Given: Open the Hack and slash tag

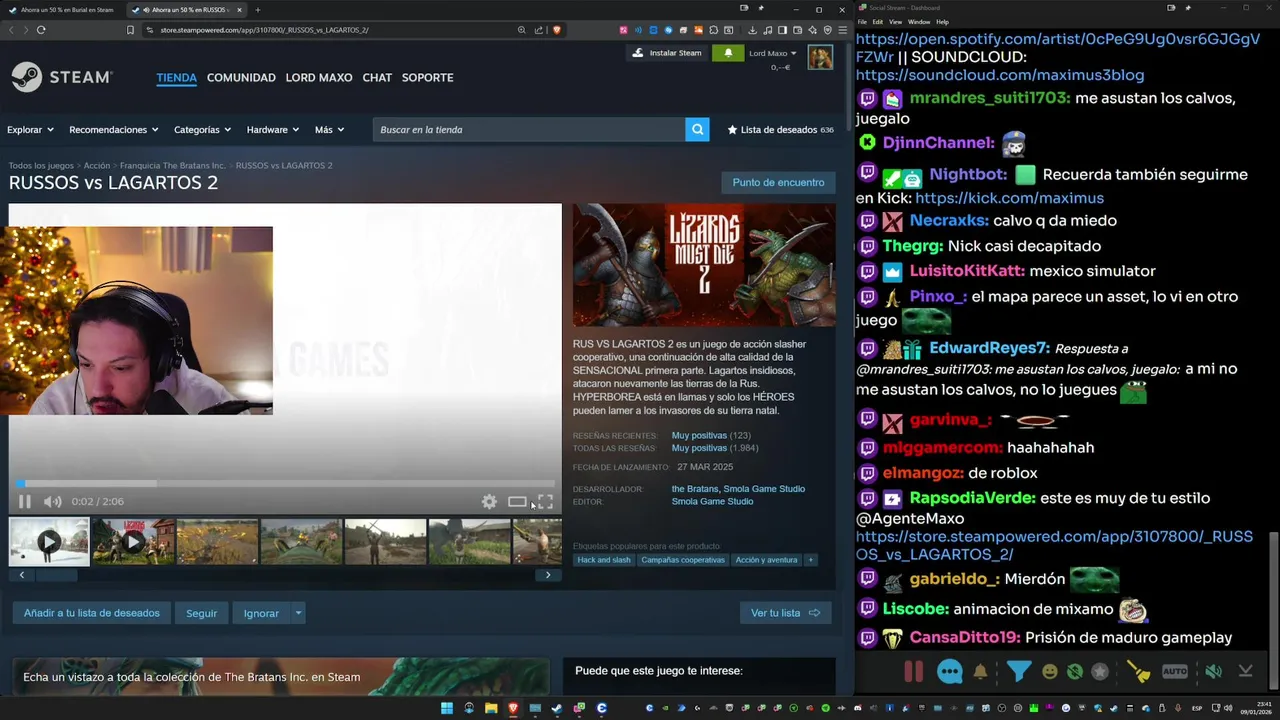Looking at the screenshot, I should pos(604,560).
